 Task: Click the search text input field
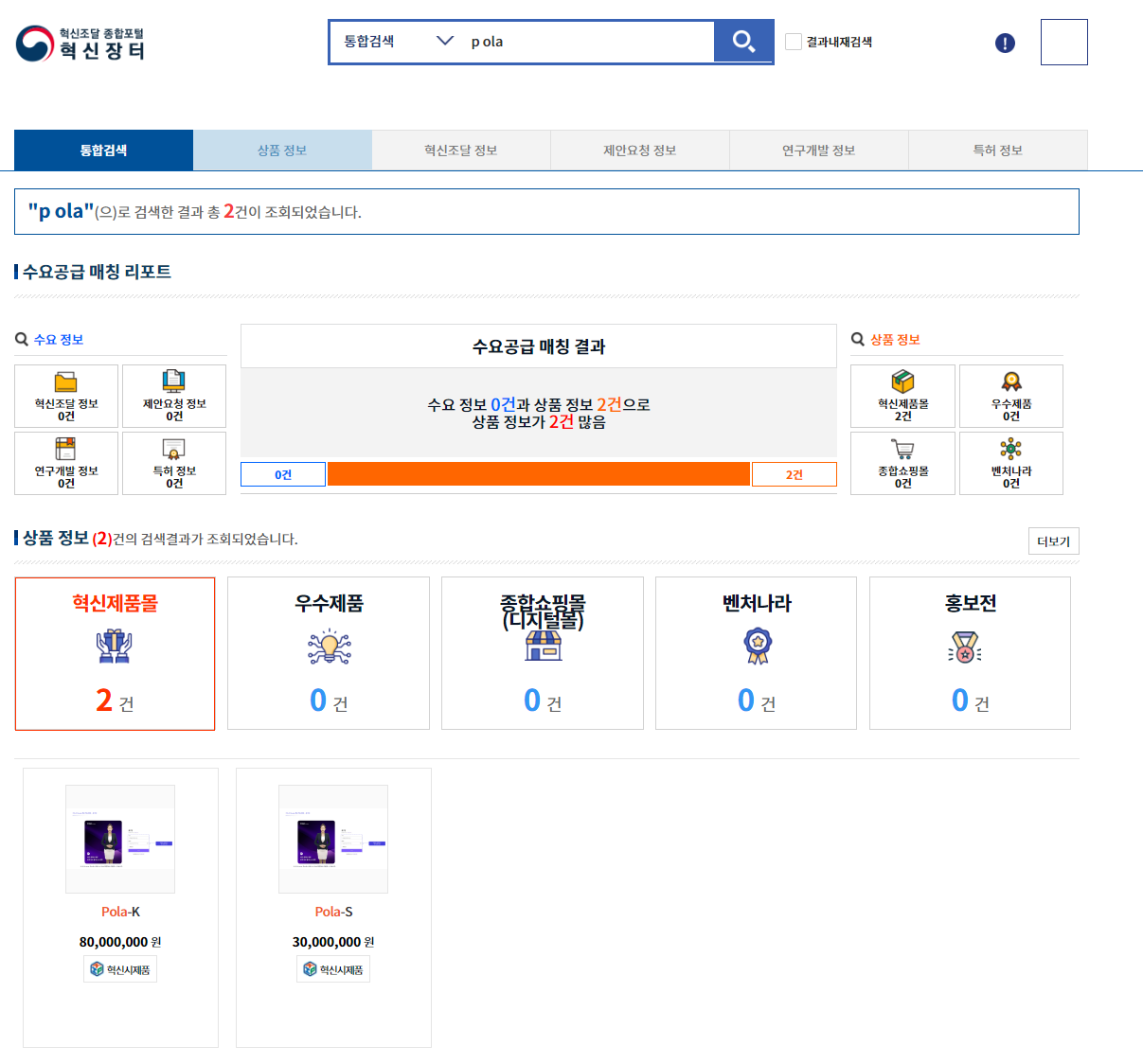click(x=587, y=42)
